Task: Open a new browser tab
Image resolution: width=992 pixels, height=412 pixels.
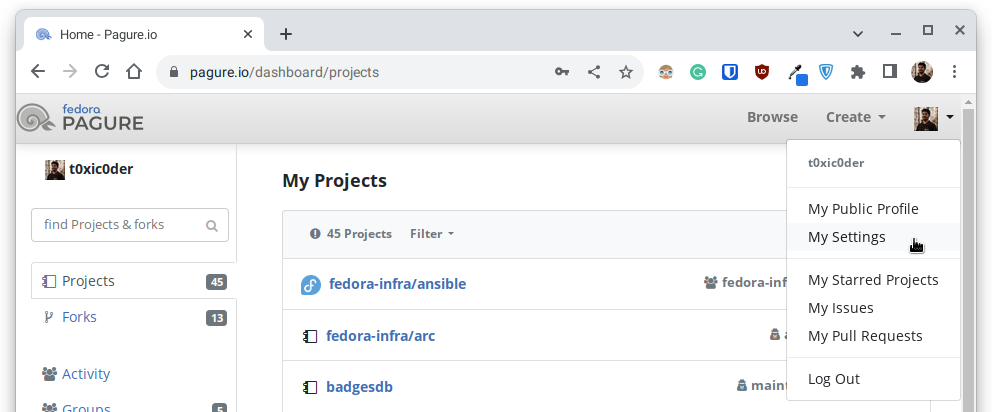Action: click(x=286, y=34)
